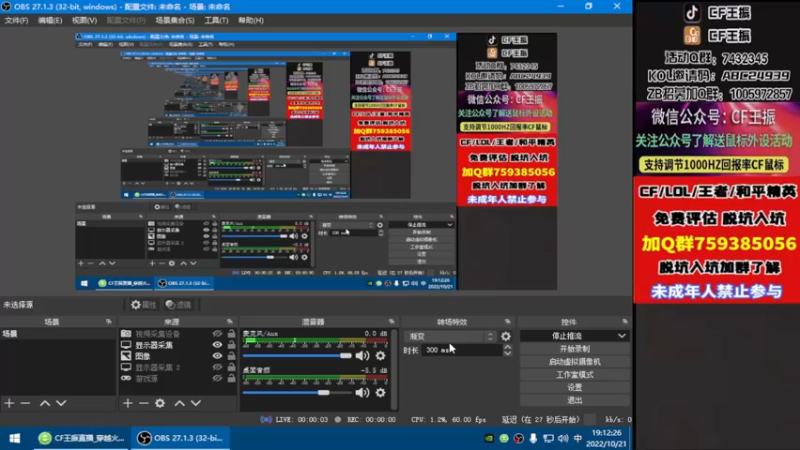Remove the selected scene with the minus icon in the 场景 panel

25,403
